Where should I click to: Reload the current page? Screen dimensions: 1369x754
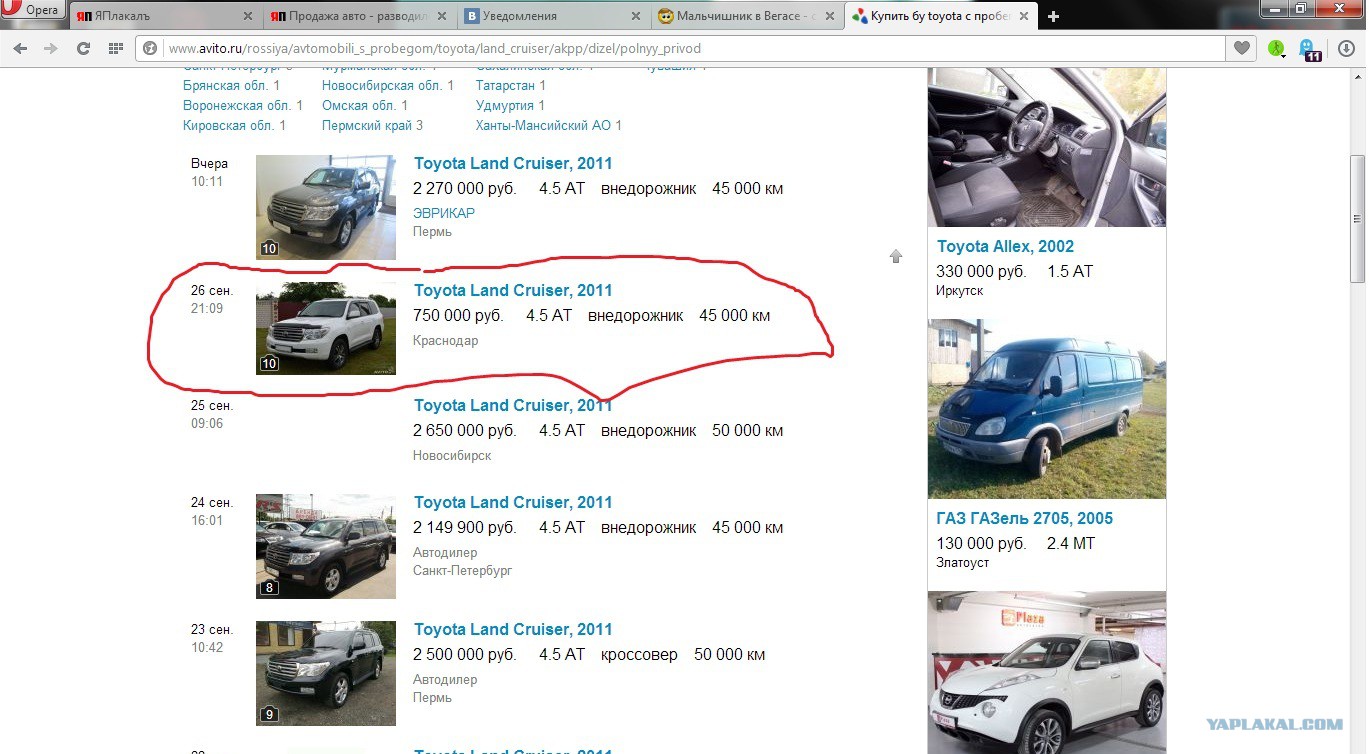click(x=84, y=48)
